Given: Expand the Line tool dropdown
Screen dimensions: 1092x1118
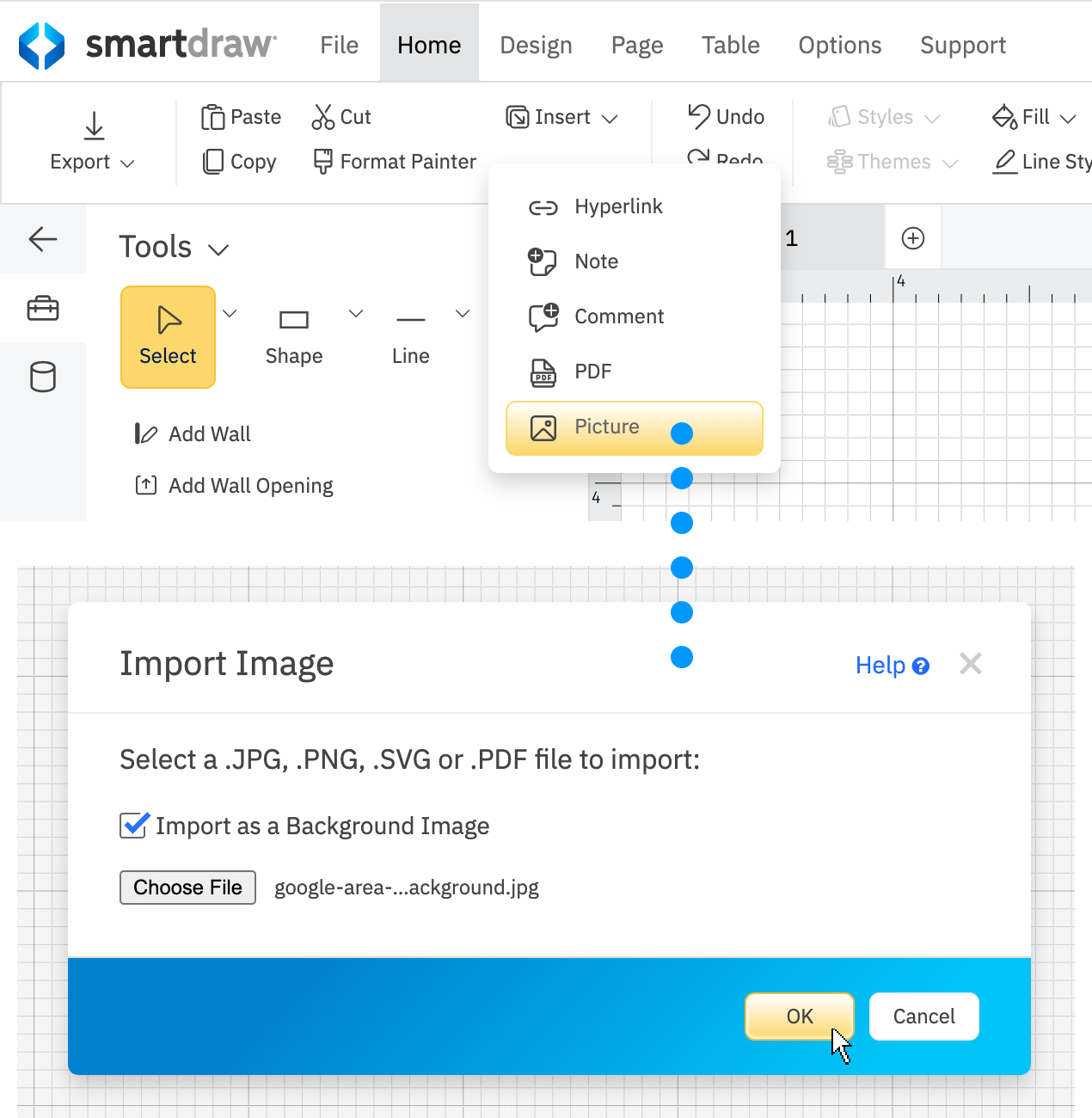Looking at the screenshot, I should point(462,313).
